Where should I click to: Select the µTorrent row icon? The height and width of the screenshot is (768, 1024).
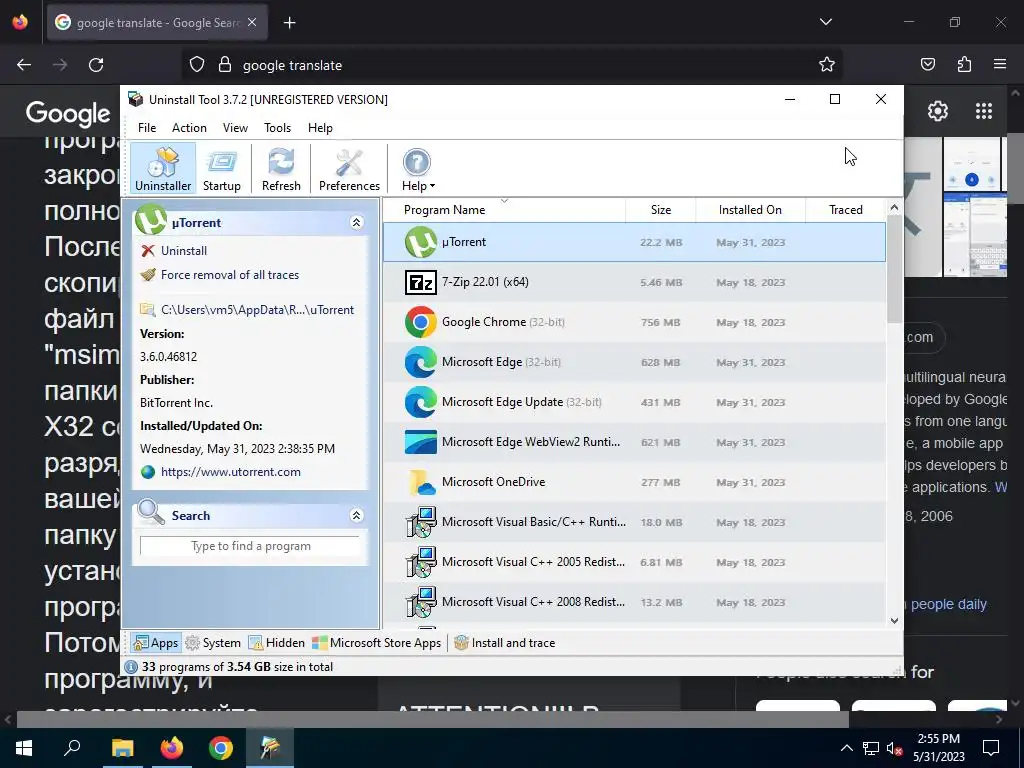(x=421, y=242)
